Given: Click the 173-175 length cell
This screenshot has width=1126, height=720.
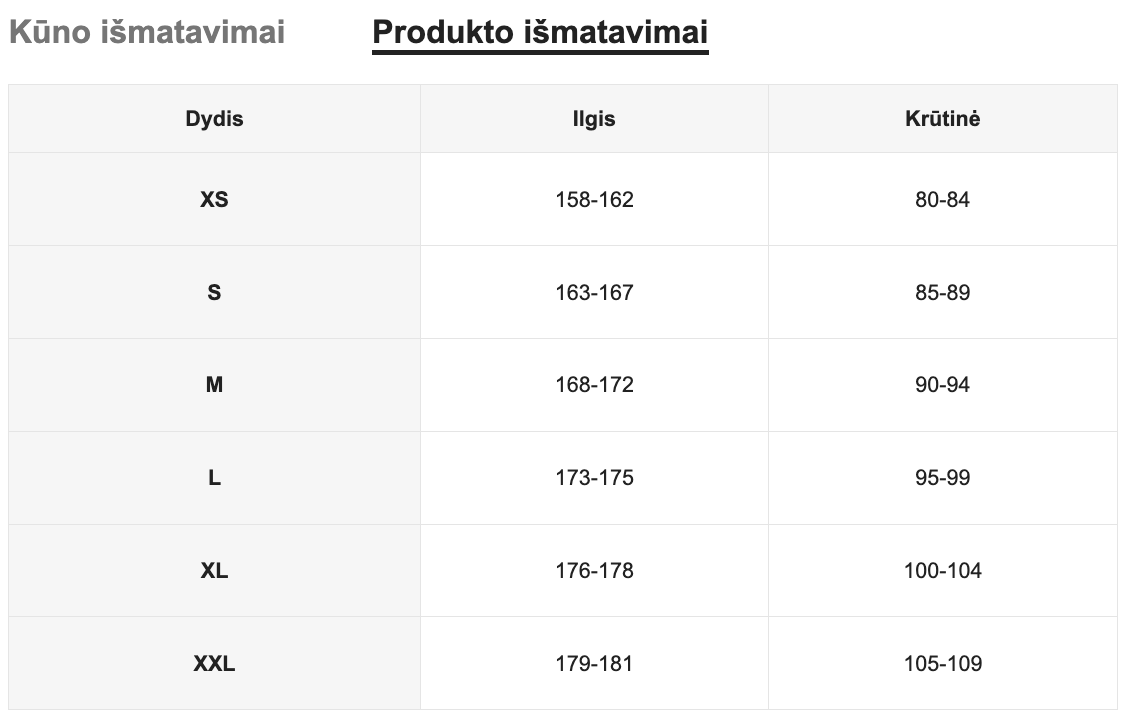Looking at the screenshot, I should tap(594, 478).
